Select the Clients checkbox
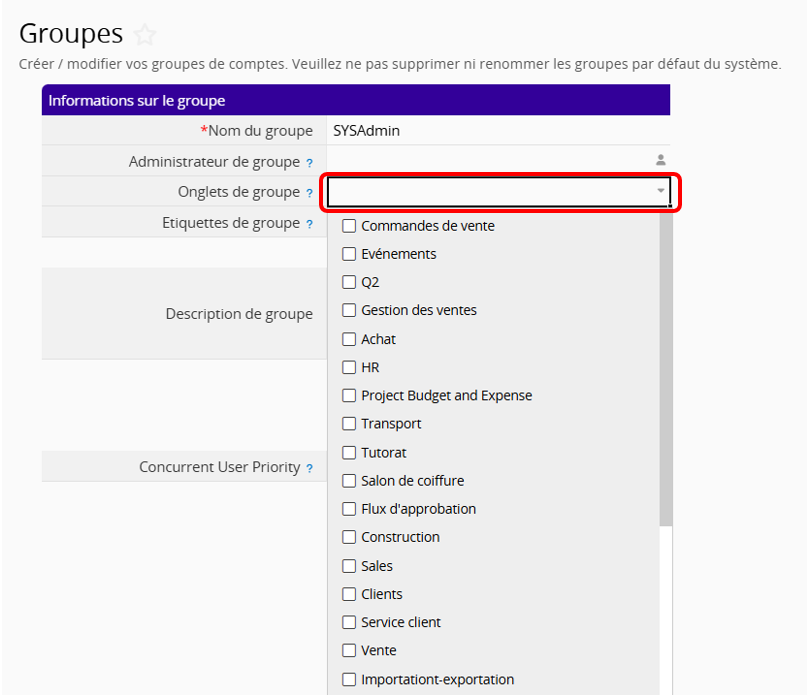This screenshot has width=807, height=696. click(x=349, y=594)
